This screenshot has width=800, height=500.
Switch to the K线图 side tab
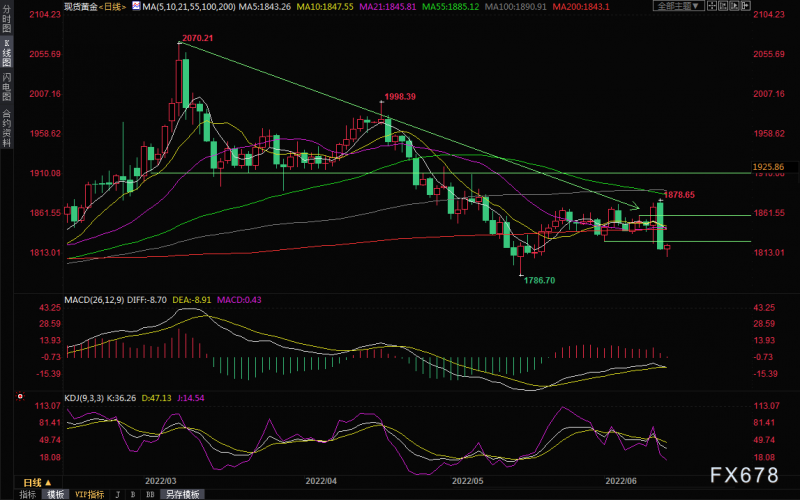[x=7, y=53]
